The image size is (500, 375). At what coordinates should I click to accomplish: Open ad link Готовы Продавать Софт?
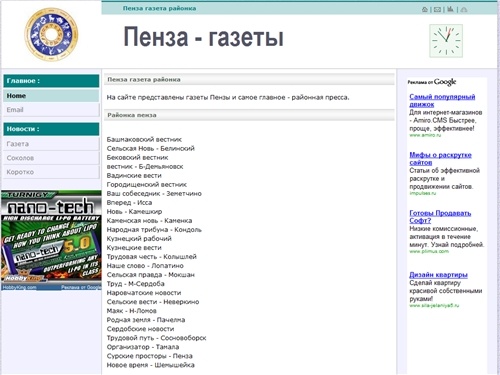[x=440, y=217]
